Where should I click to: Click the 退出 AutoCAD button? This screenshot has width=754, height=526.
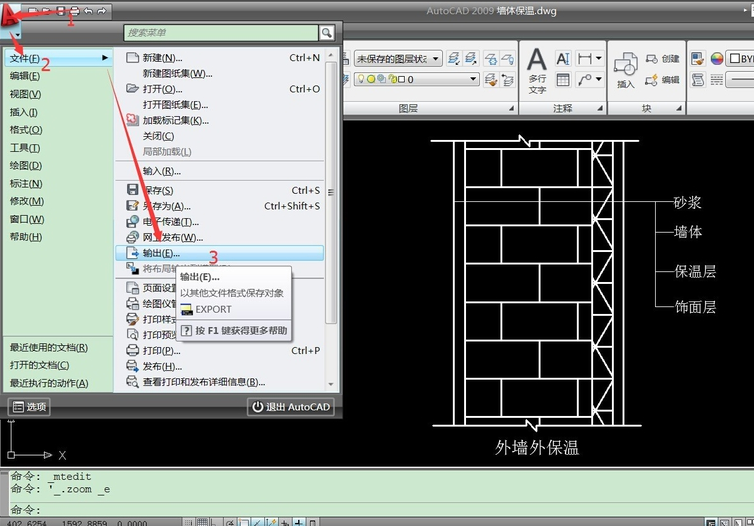pyautogui.click(x=291, y=407)
